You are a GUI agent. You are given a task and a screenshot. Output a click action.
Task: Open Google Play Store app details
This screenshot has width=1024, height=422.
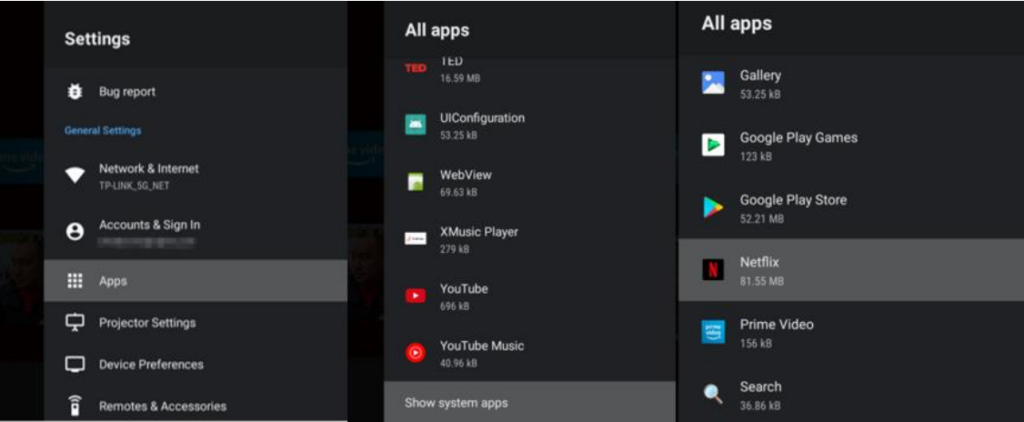pos(851,207)
